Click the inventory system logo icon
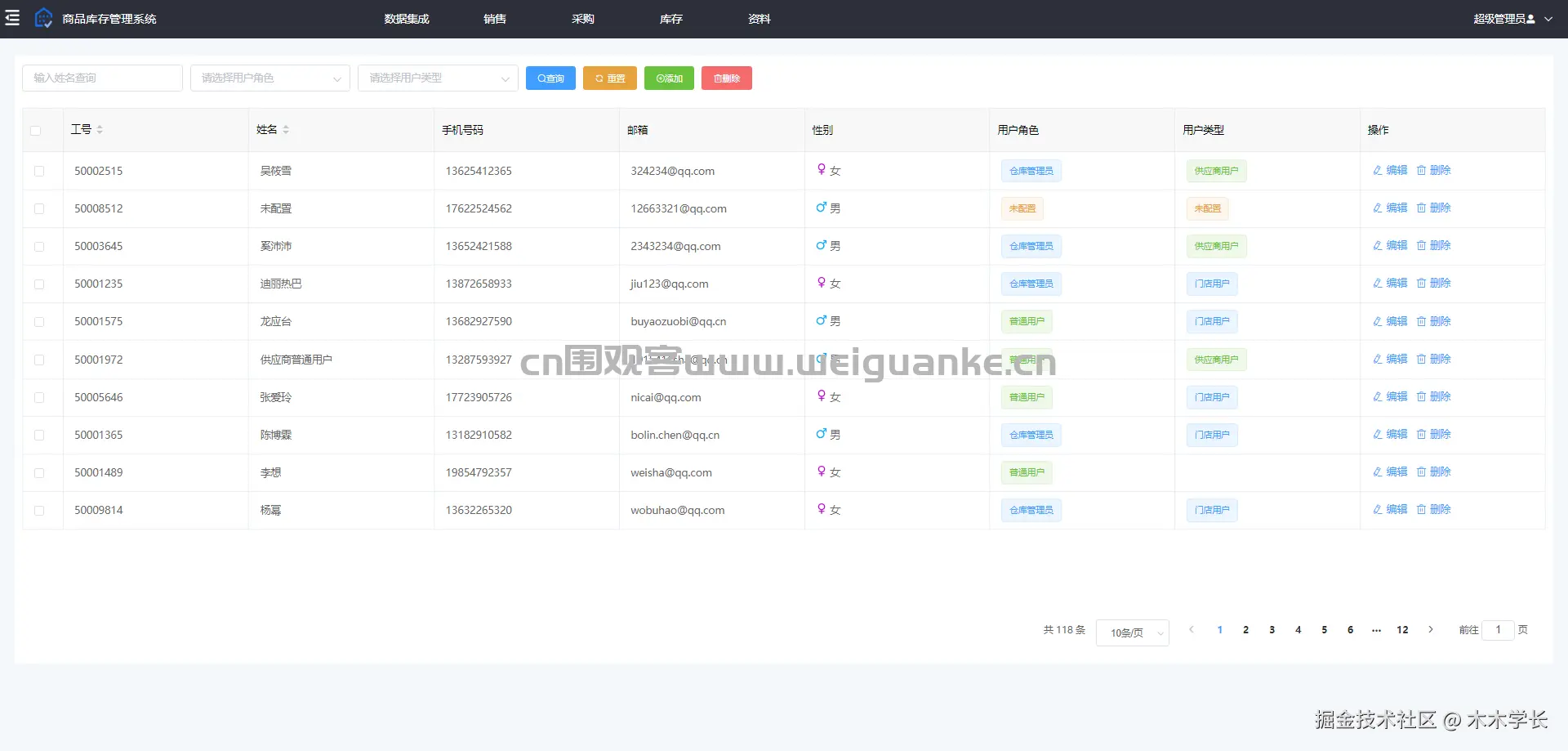 pos(43,18)
